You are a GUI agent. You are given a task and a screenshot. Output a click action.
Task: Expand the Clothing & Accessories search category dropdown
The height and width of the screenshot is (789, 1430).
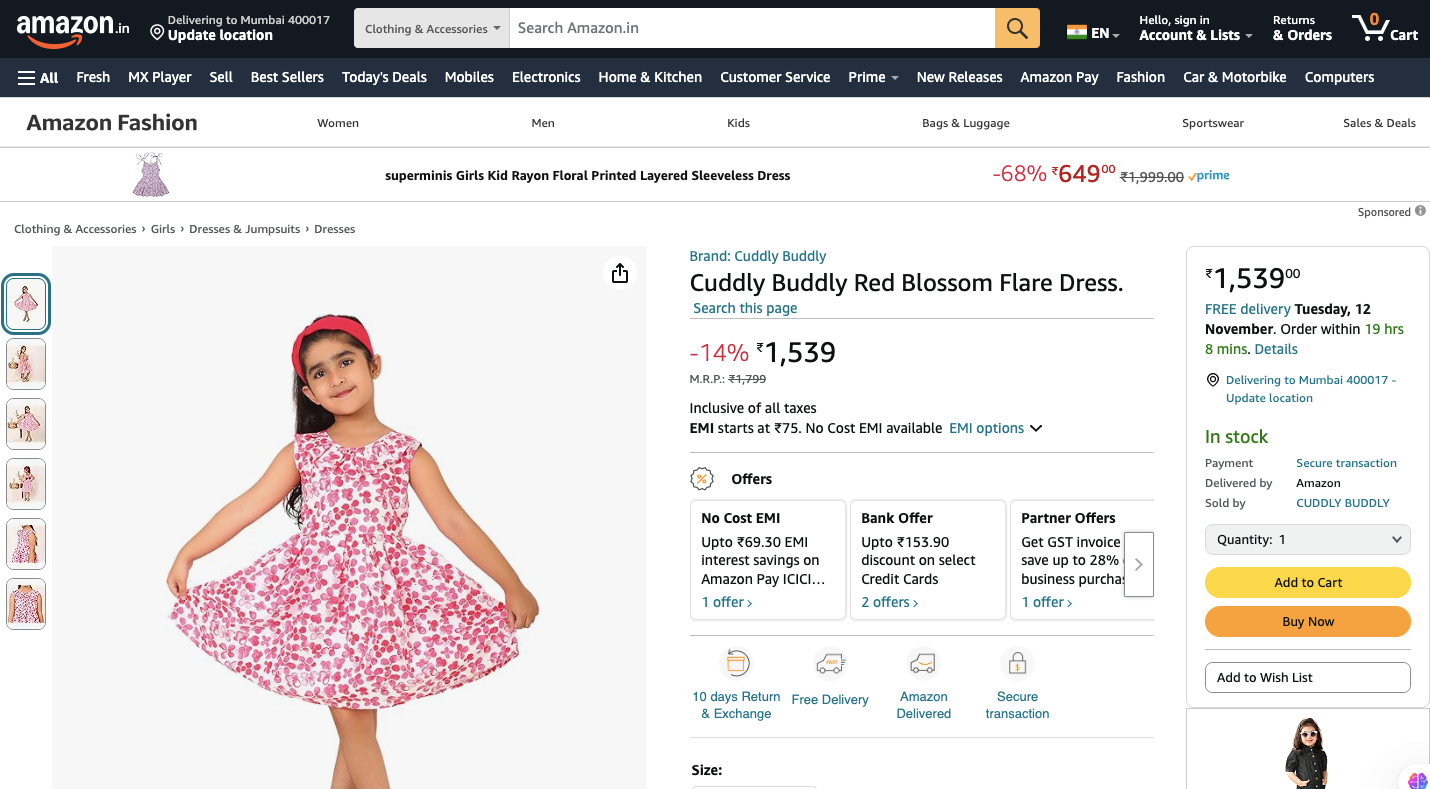(x=432, y=29)
